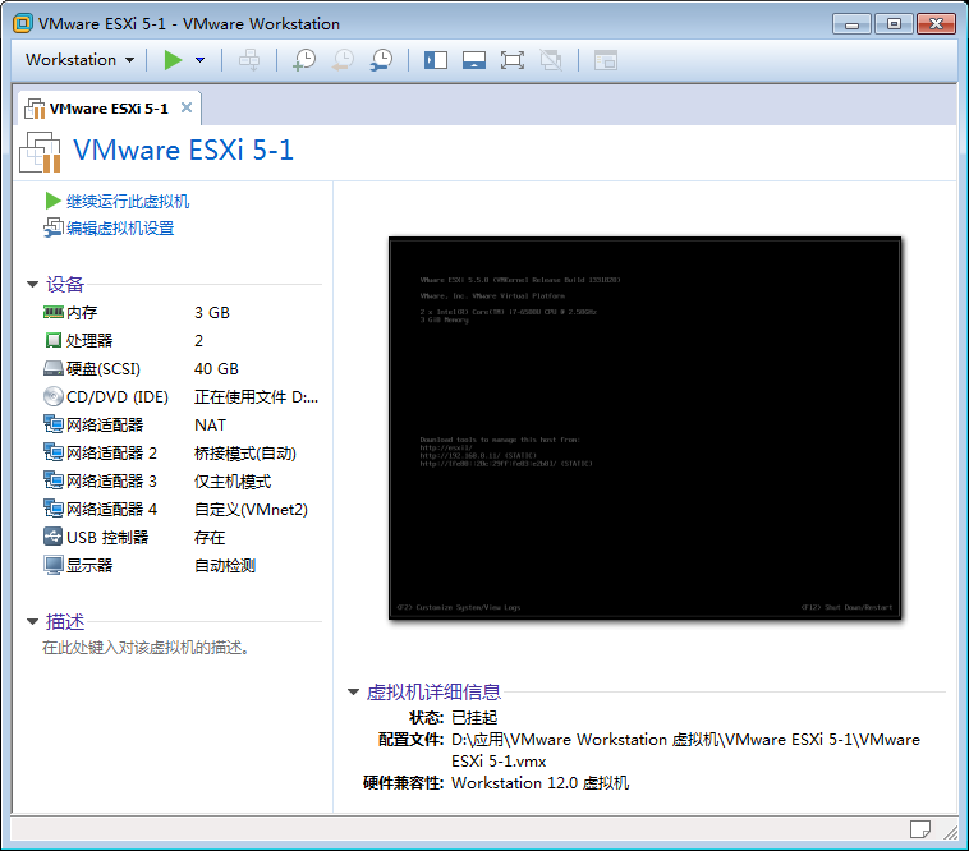Maximize the VMware Workstation window

coord(894,24)
